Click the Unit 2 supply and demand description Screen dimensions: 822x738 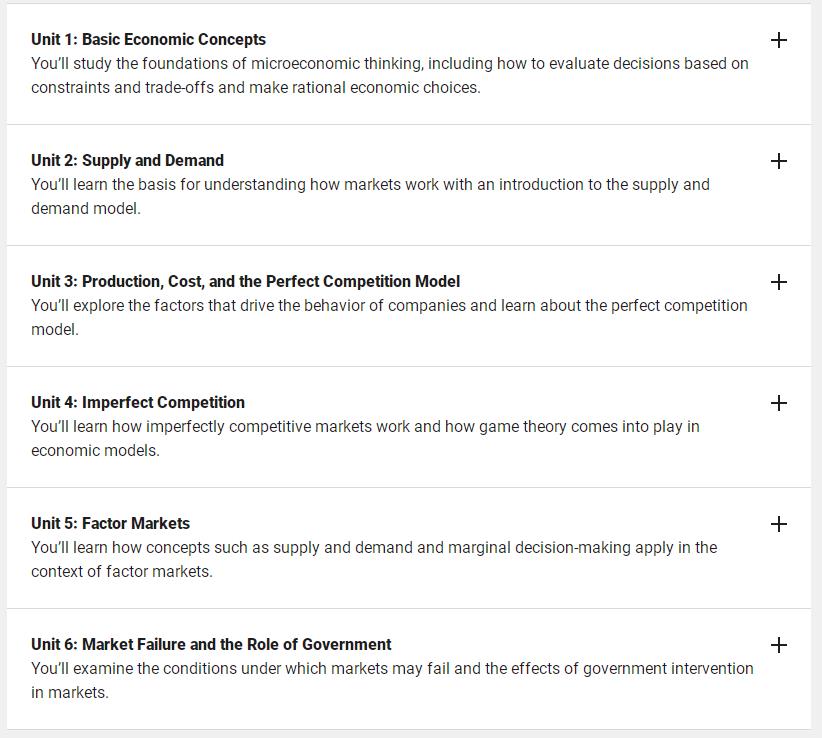tap(370, 197)
